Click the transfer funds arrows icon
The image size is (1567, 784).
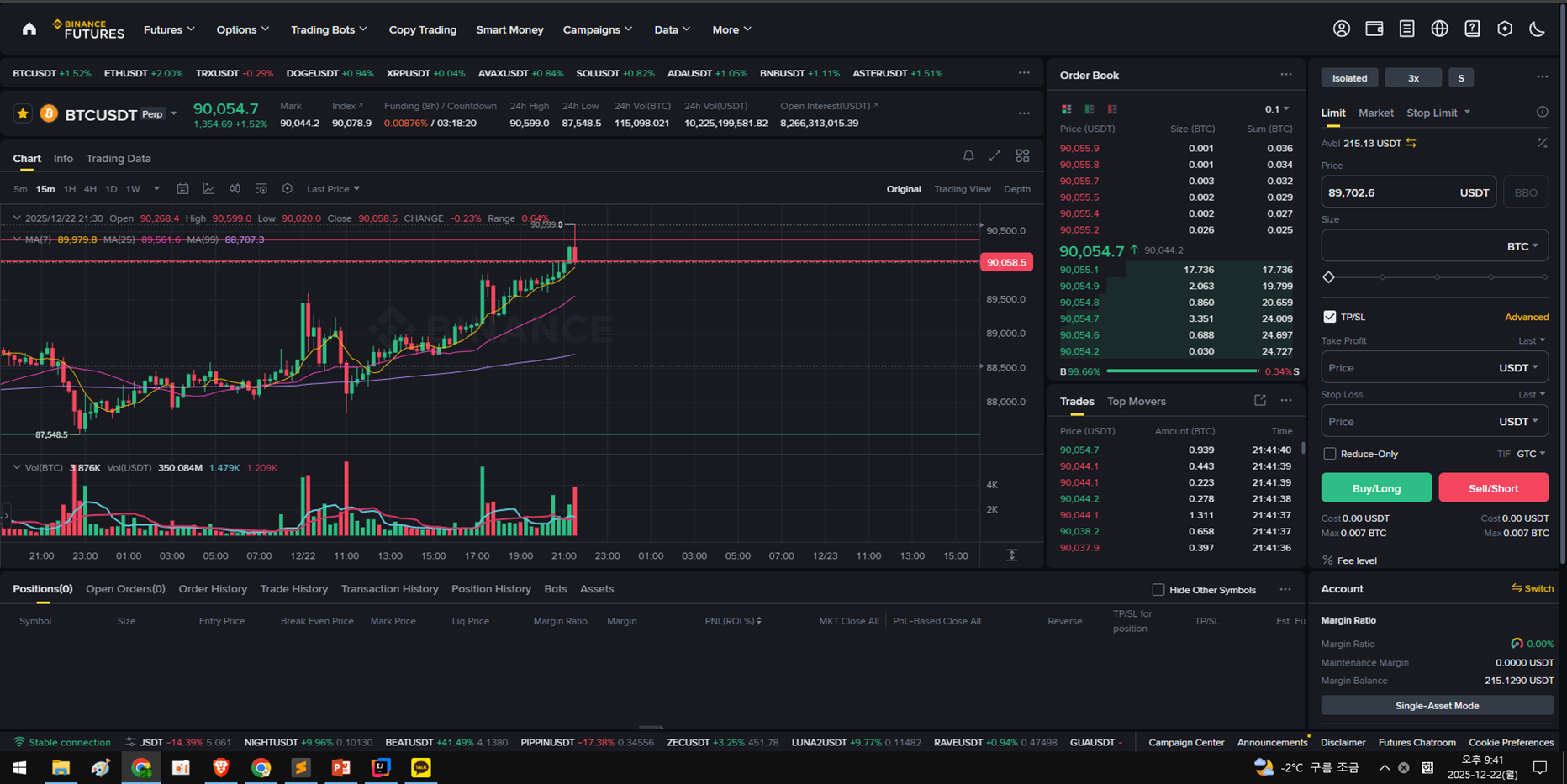[1411, 143]
